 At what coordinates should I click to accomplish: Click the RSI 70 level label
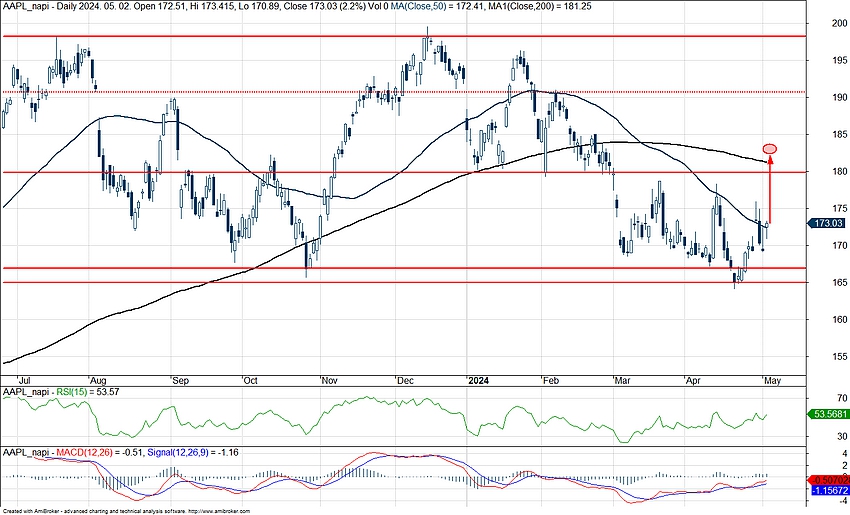[x=842, y=399]
